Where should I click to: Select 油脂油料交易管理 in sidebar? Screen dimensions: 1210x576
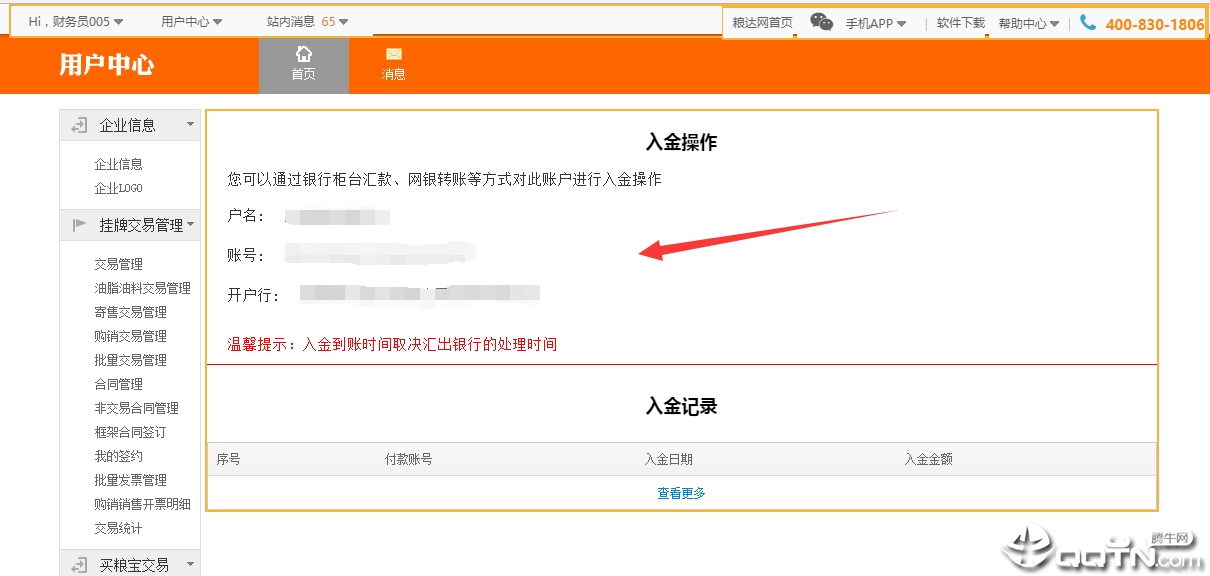(142, 288)
